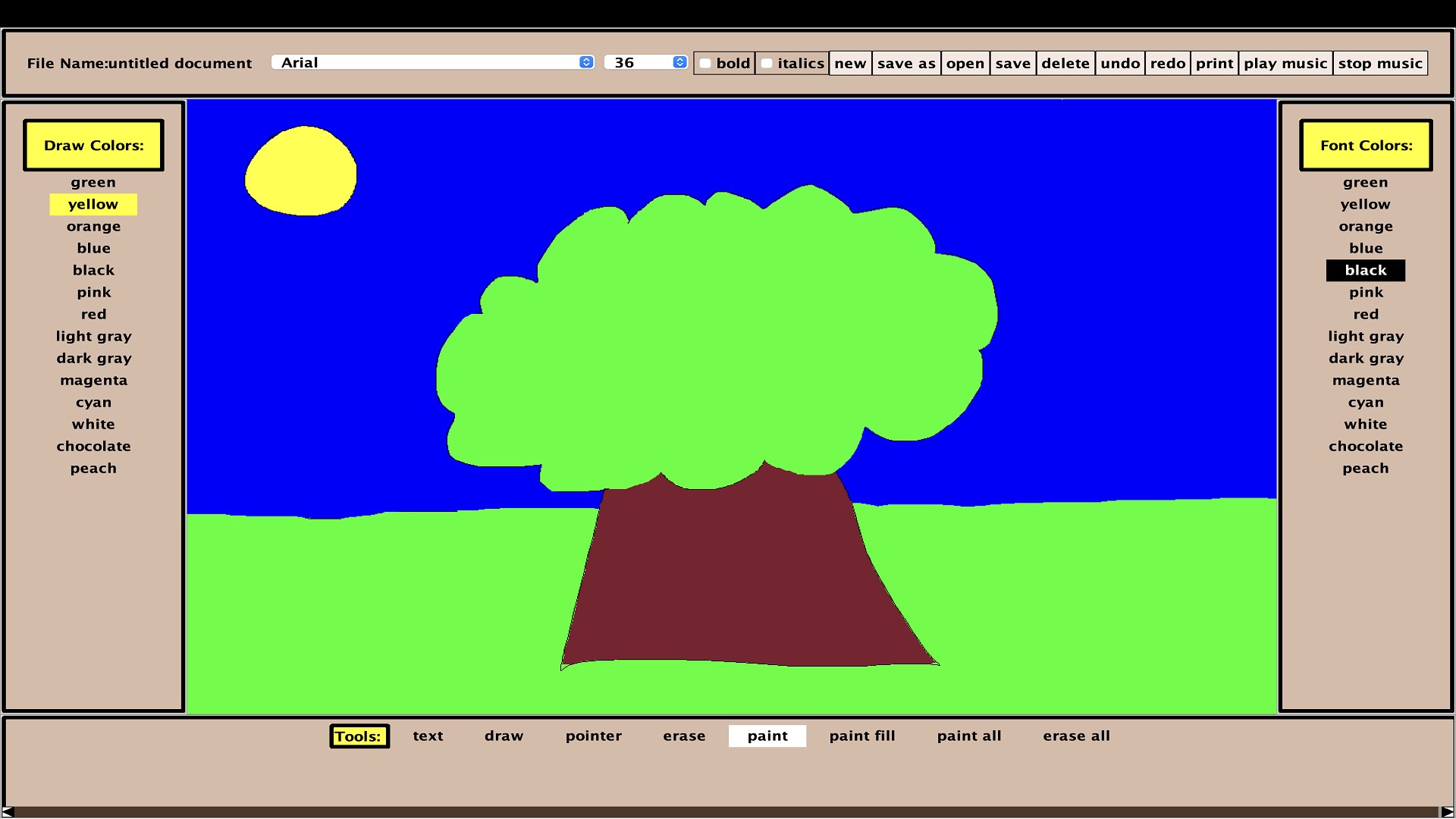Select the erase tool

684,736
